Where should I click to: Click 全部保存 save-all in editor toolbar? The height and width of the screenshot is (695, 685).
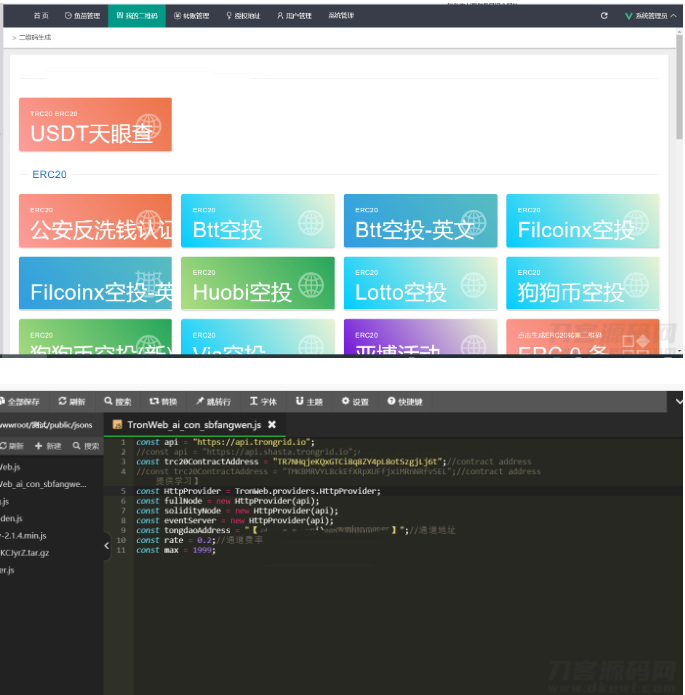pyautogui.click(x=20, y=402)
